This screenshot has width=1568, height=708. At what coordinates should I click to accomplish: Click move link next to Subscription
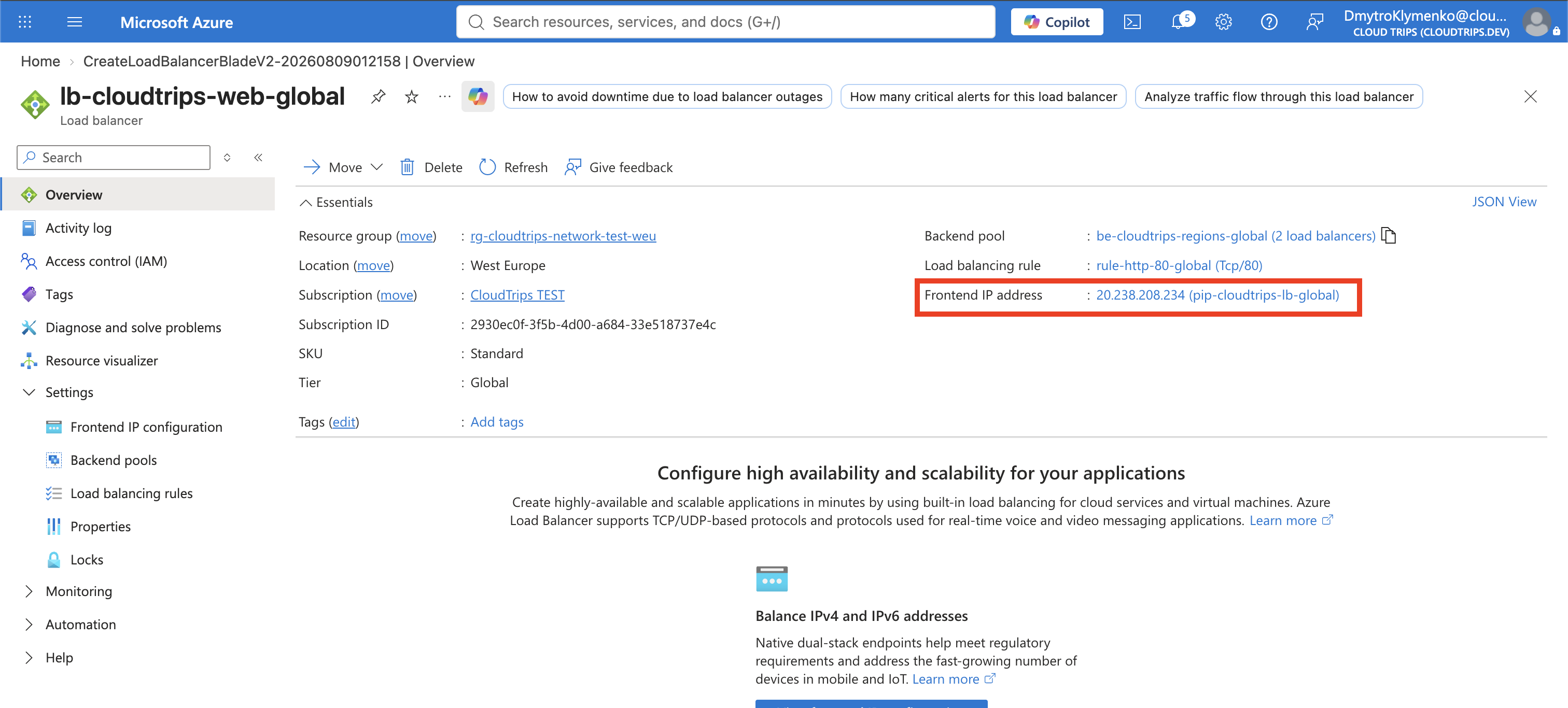pyautogui.click(x=397, y=294)
